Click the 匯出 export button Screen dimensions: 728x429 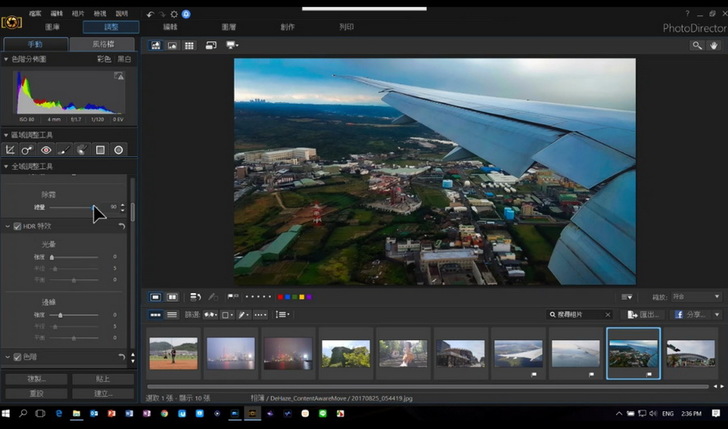pyautogui.click(x=641, y=314)
